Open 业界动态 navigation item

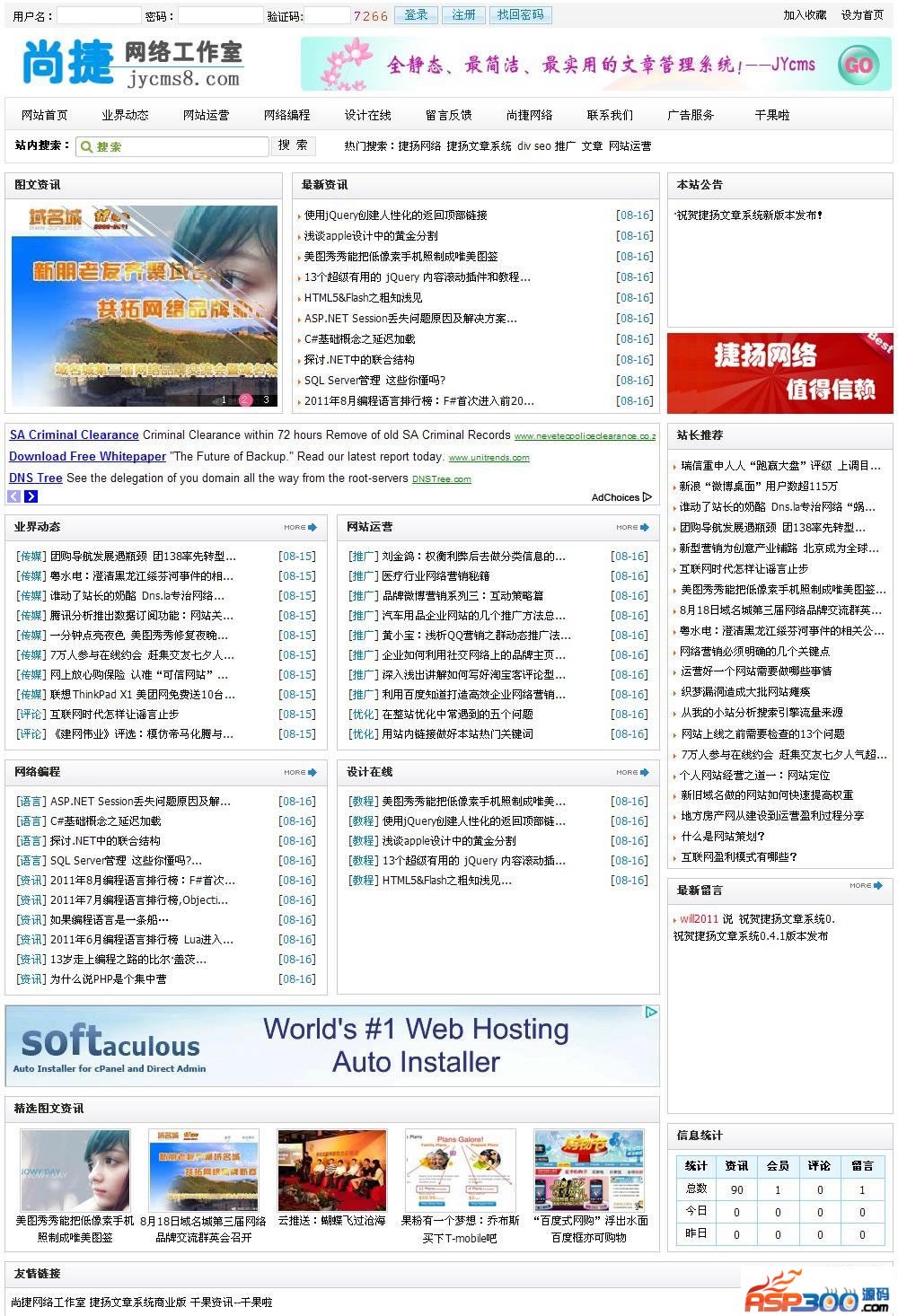[x=125, y=115]
